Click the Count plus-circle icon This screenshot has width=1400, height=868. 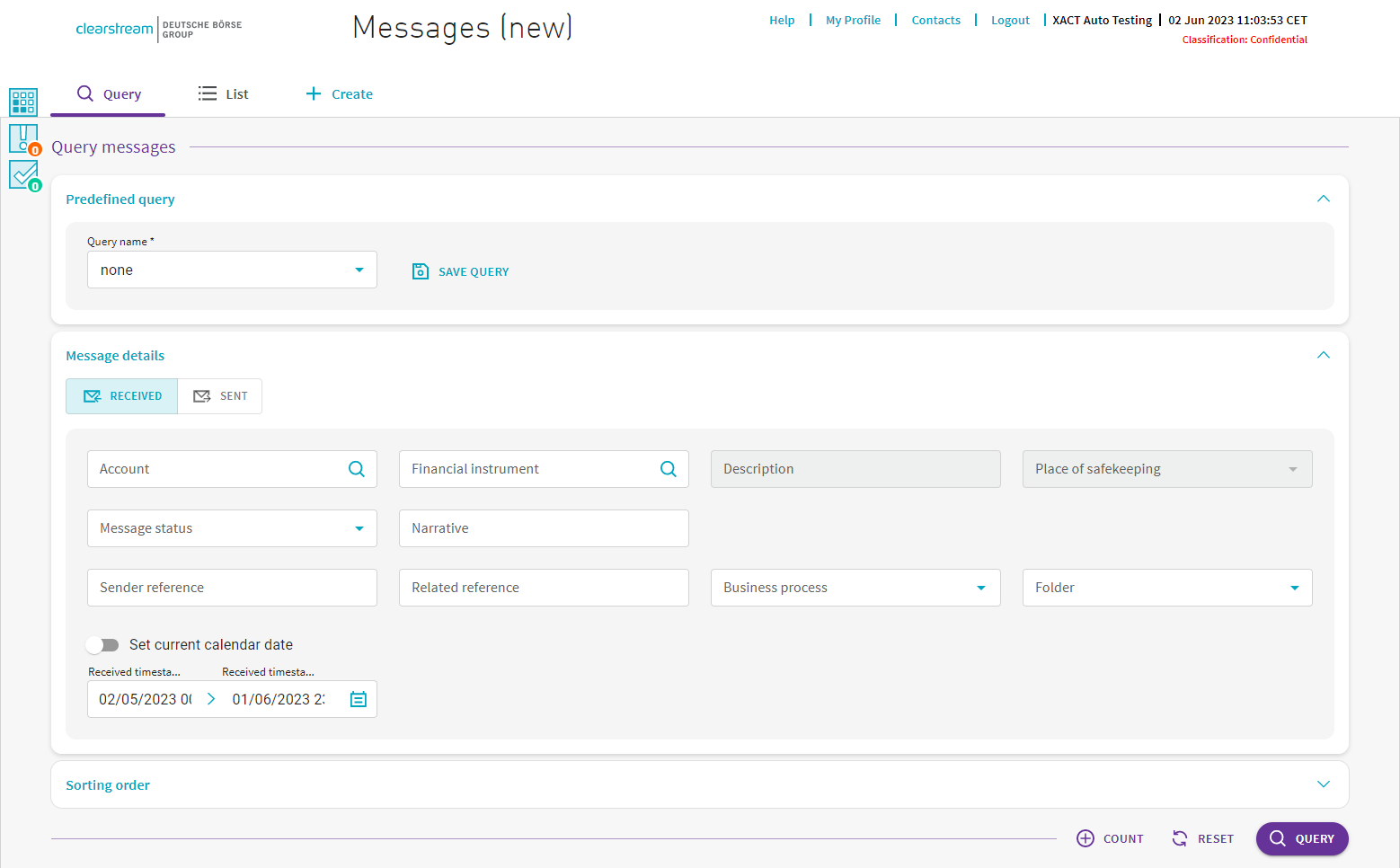pyautogui.click(x=1085, y=838)
